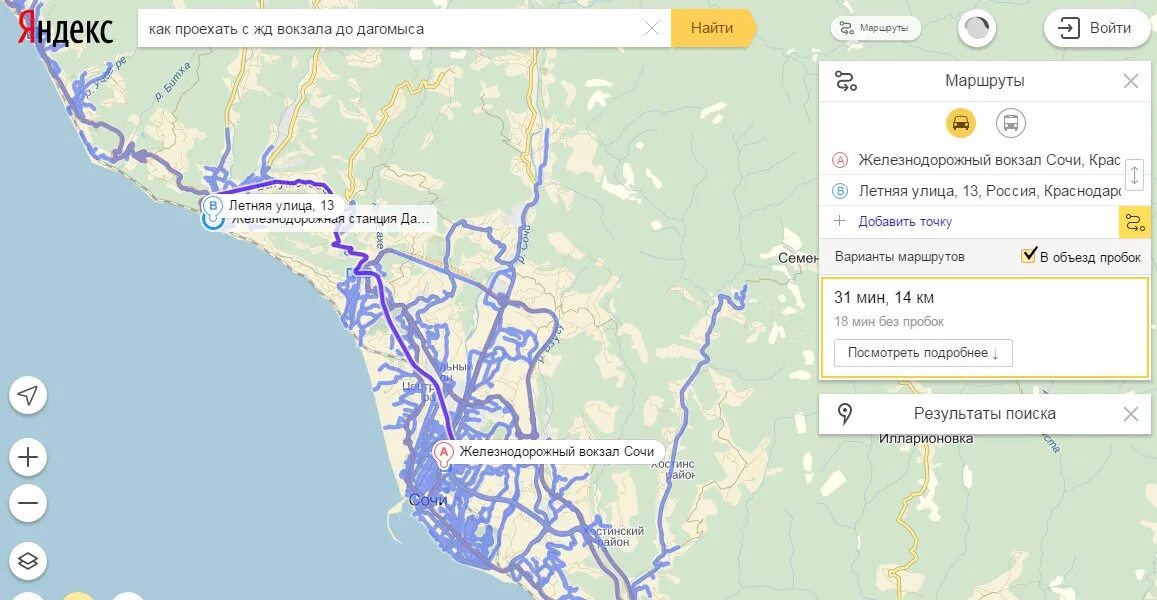Click Добавить точку link
Image resolution: width=1157 pixels, height=600 pixels.
(905, 221)
